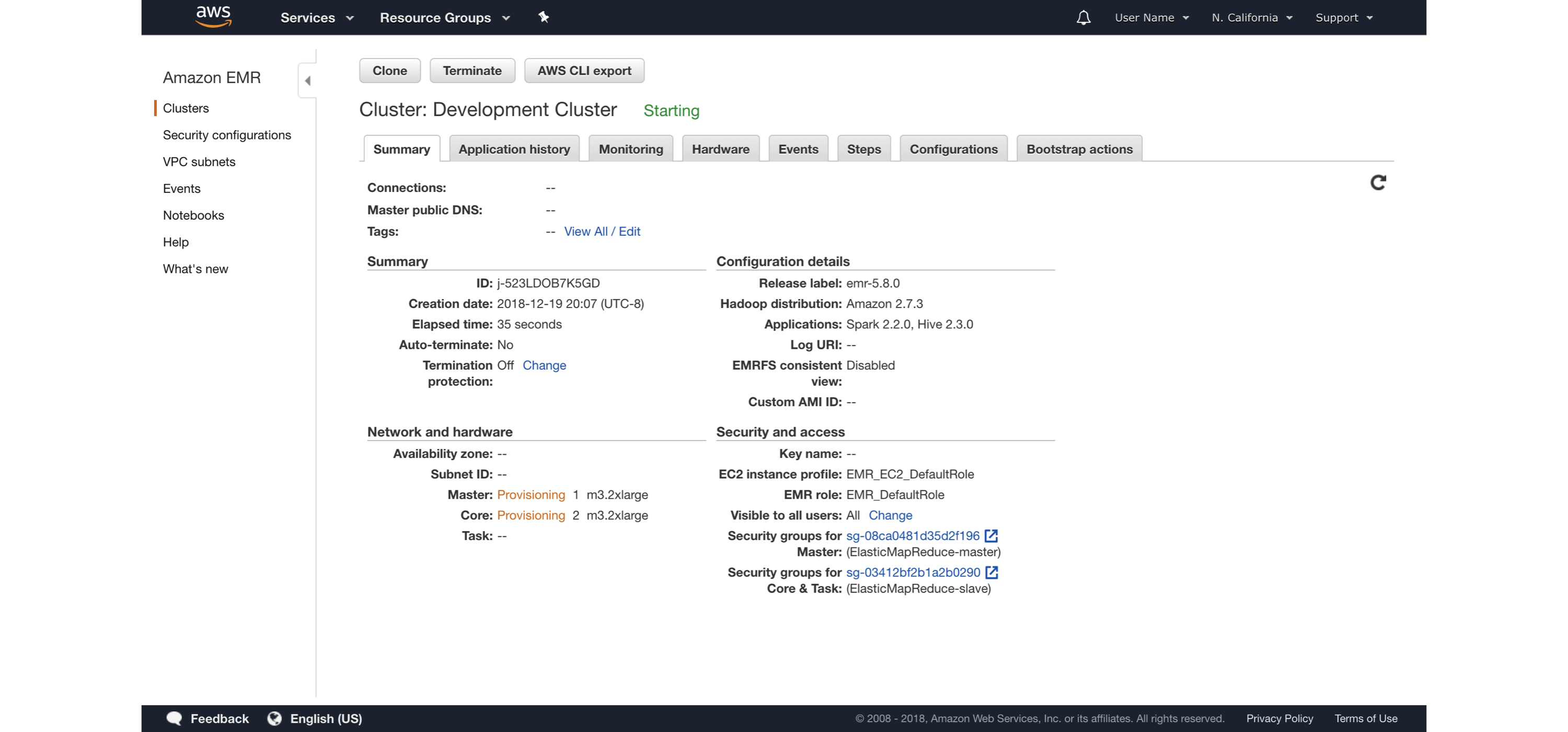Select Clusters in the sidebar
The width and height of the screenshot is (1568, 732).
coord(186,108)
